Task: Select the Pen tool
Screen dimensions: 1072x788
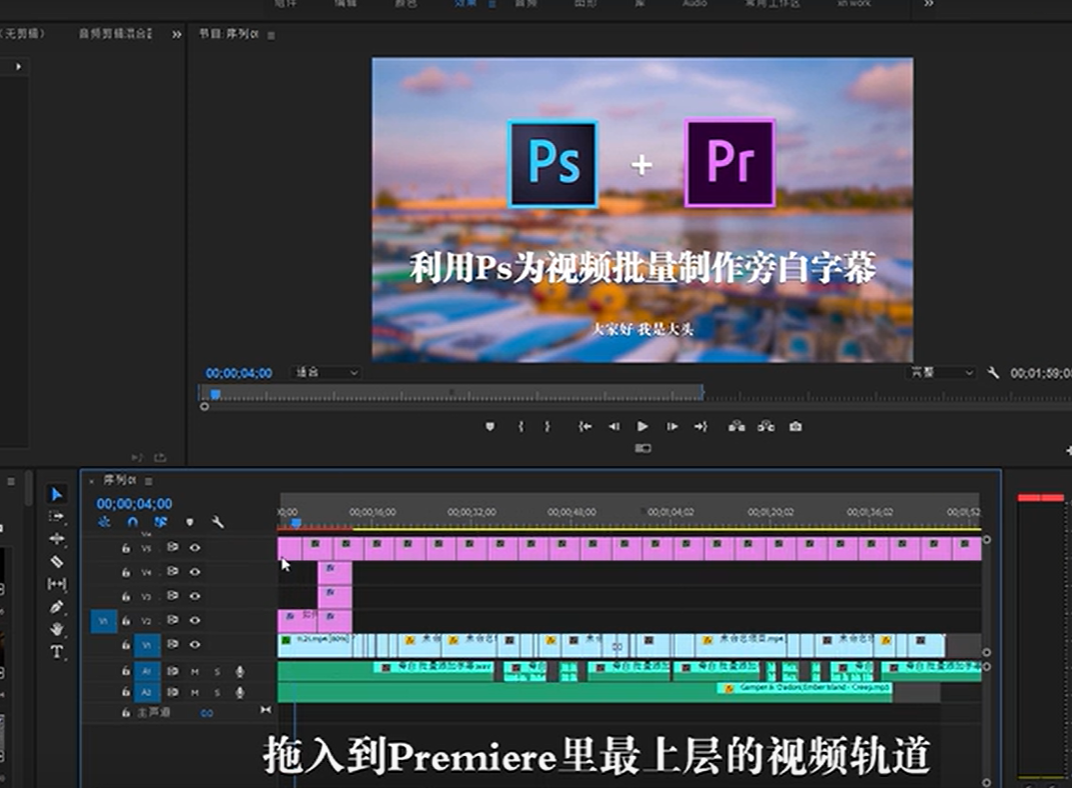Action: [57, 606]
